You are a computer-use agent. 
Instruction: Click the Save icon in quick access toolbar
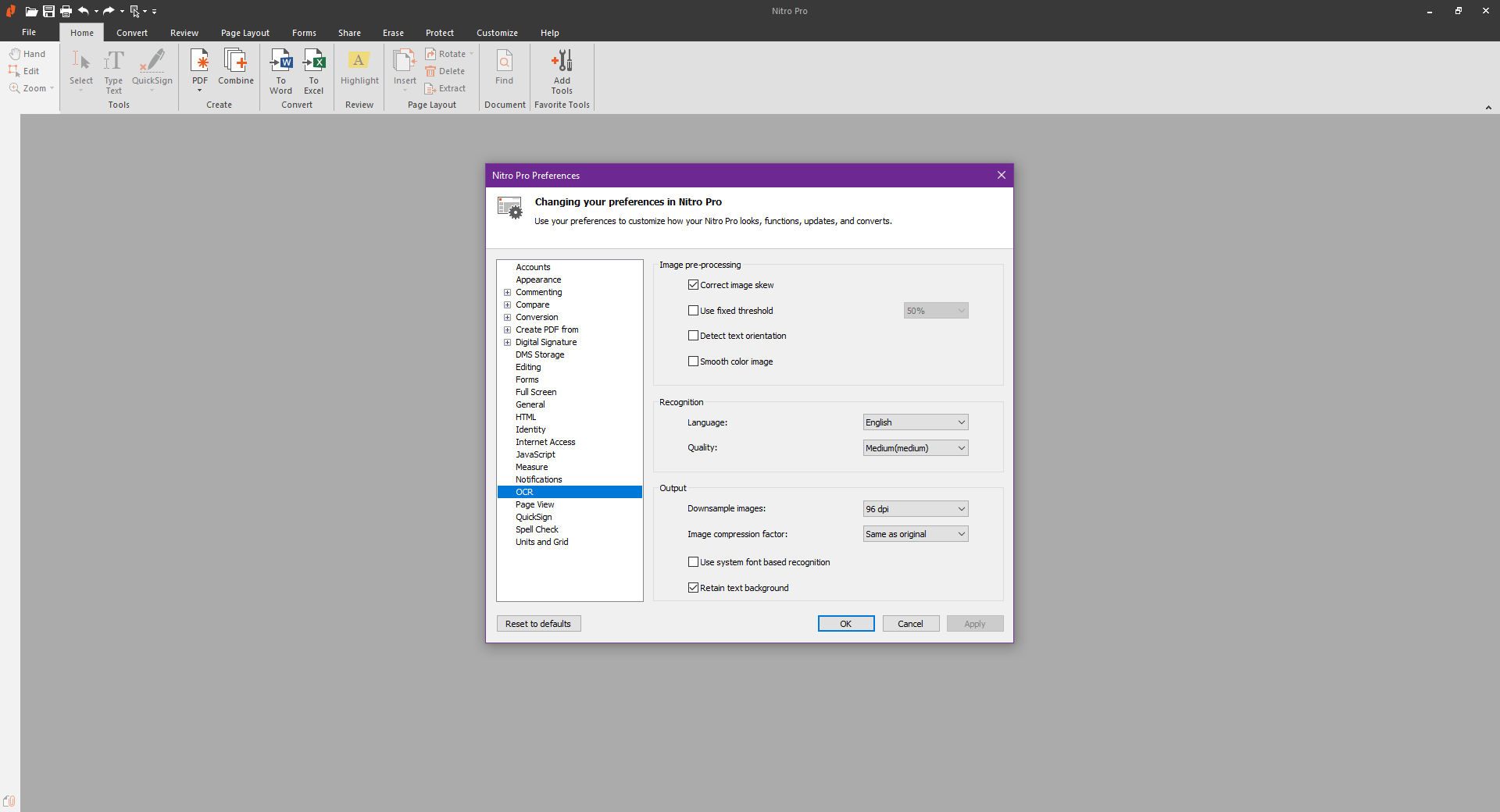pos(48,11)
